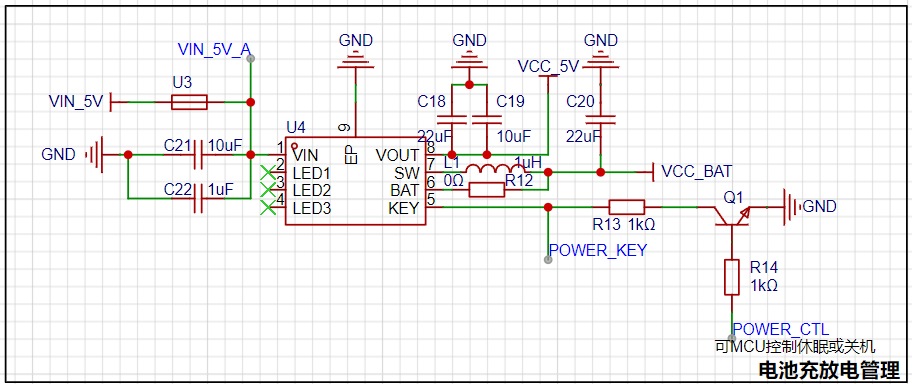Select the R14 resistor symbol
This screenshot has height=384, width=912.
[x=732, y=277]
